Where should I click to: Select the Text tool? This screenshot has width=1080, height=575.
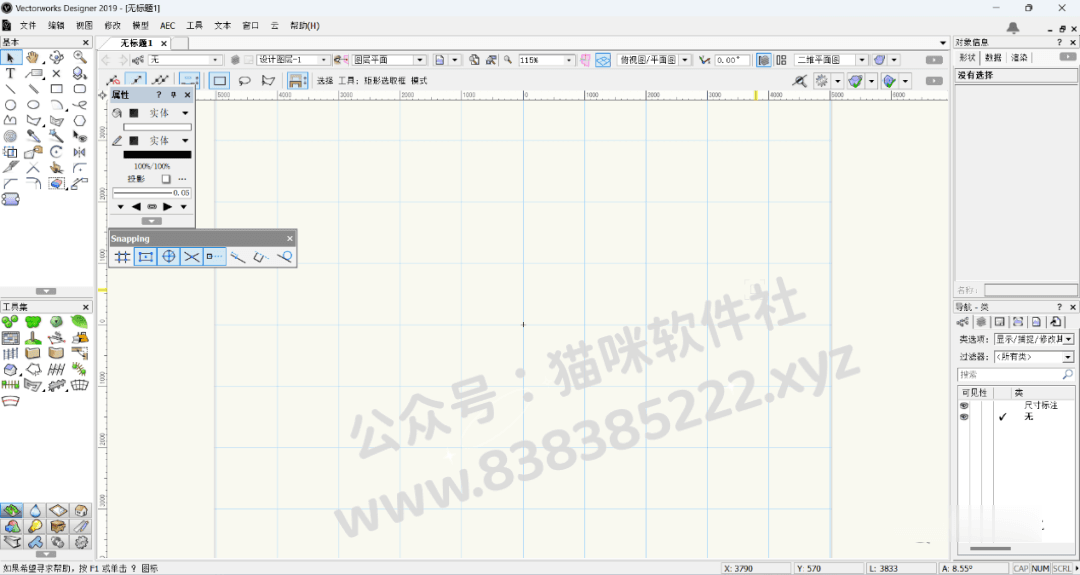pos(10,73)
